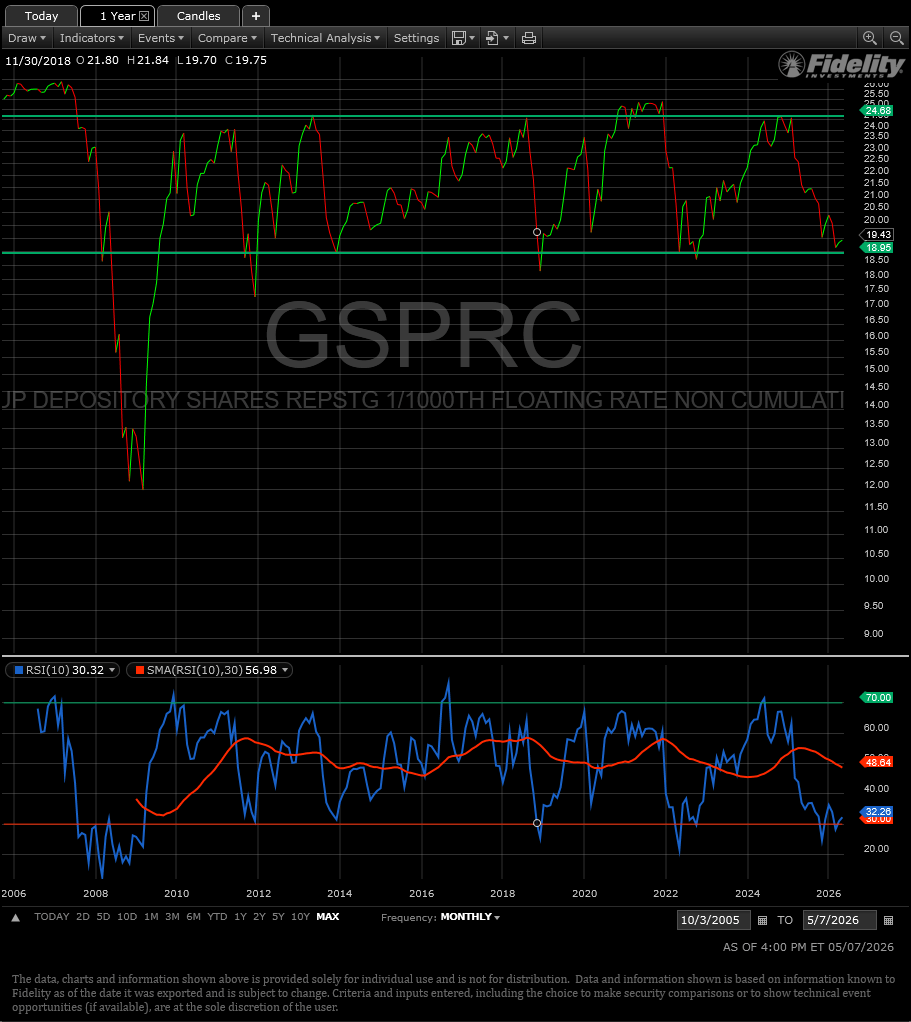The image size is (911, 1022).
Task: Click the Settings button
Action: 416,38
